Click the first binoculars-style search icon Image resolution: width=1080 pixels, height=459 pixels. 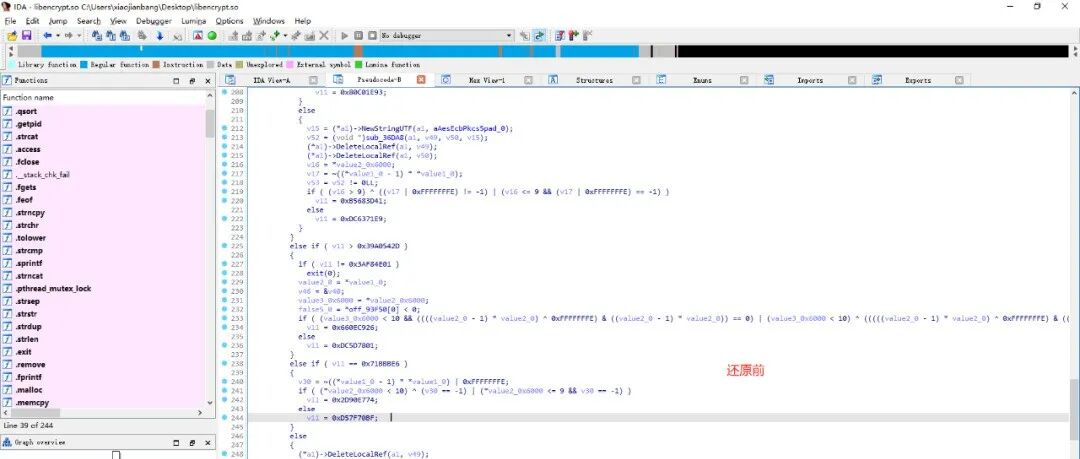click(96, 35)
